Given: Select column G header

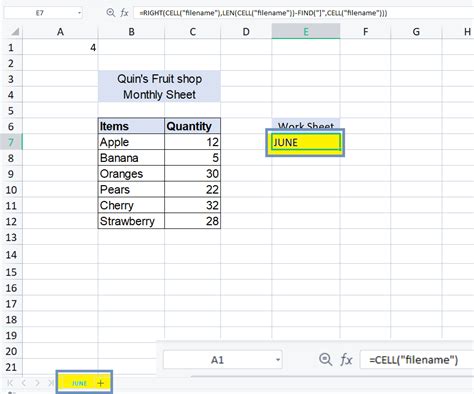Looking at the screenshot, I should point(416,32).
